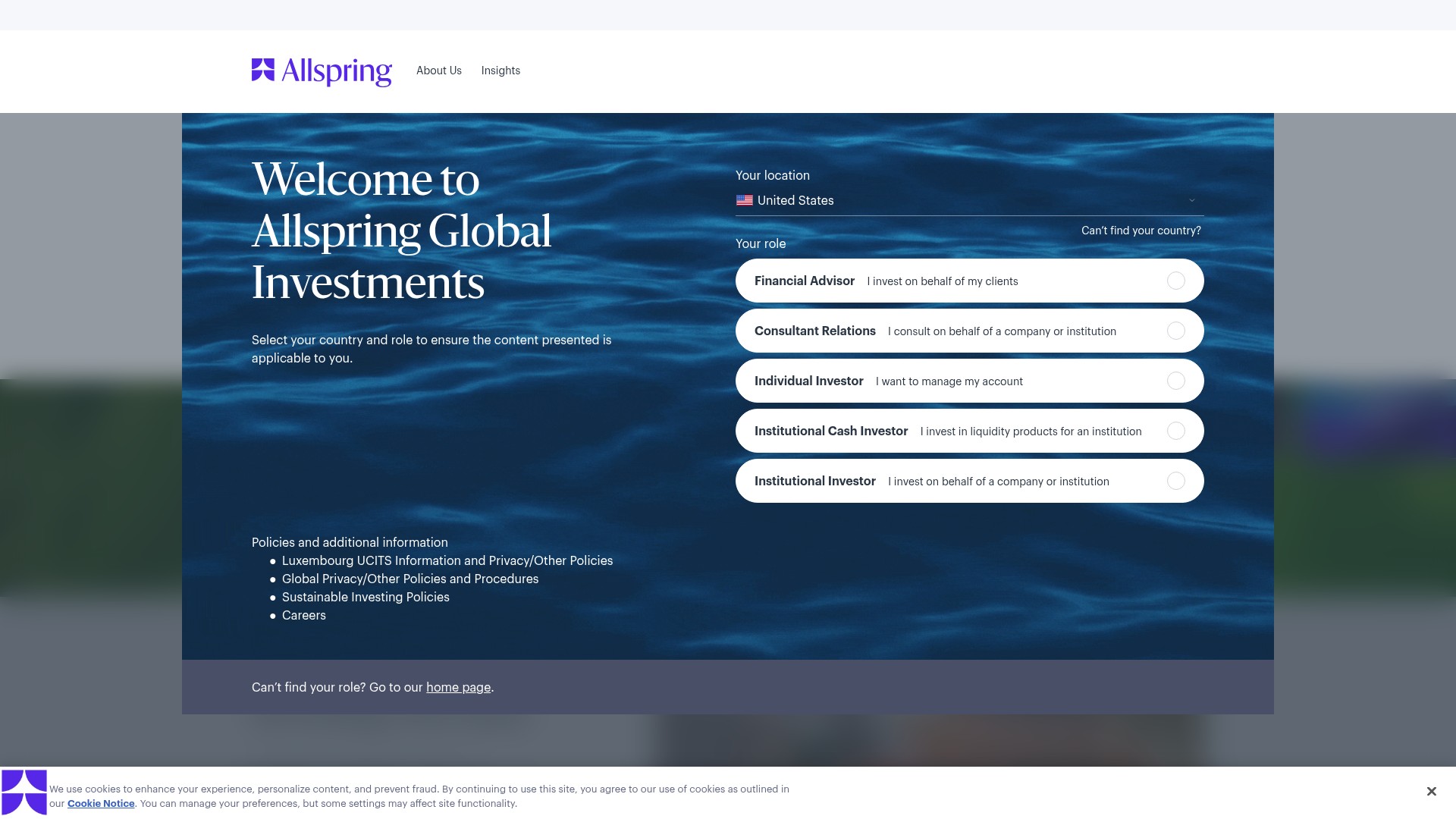1456x819 pixels.
Task: Open the Careers link
Action: [x=304, y=615]
